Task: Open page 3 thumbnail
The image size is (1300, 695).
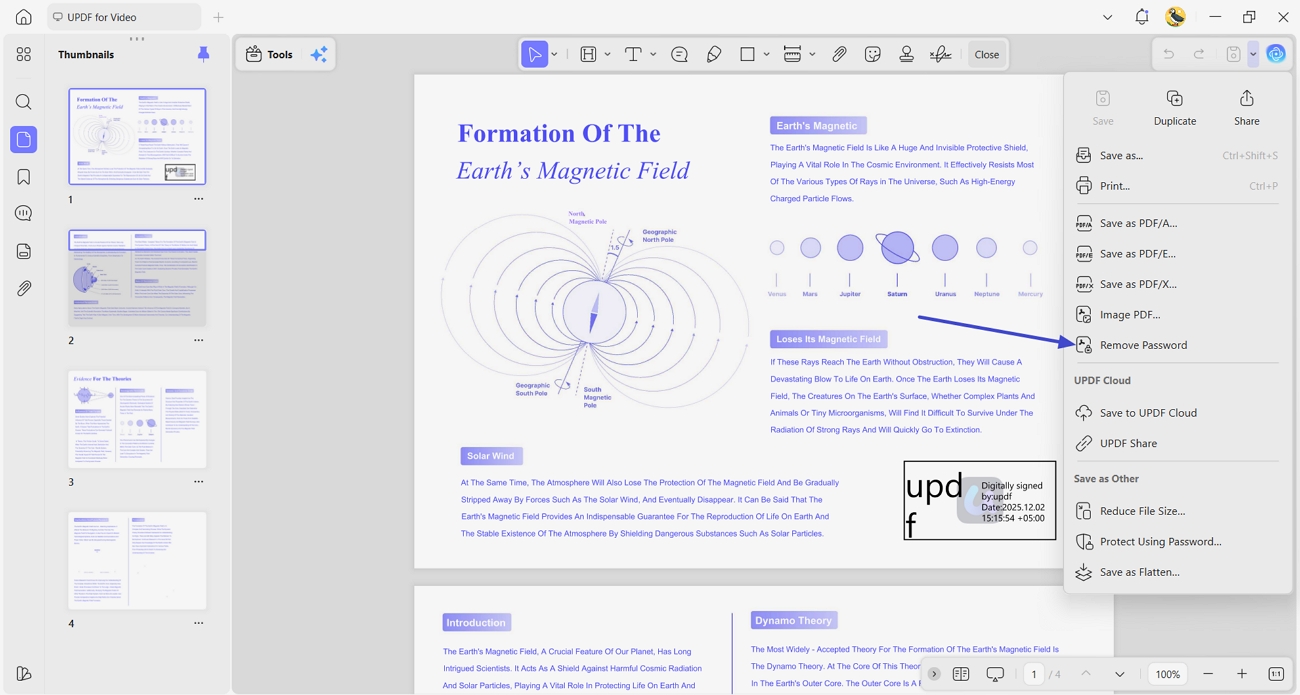Action: (x=137, y=420)
